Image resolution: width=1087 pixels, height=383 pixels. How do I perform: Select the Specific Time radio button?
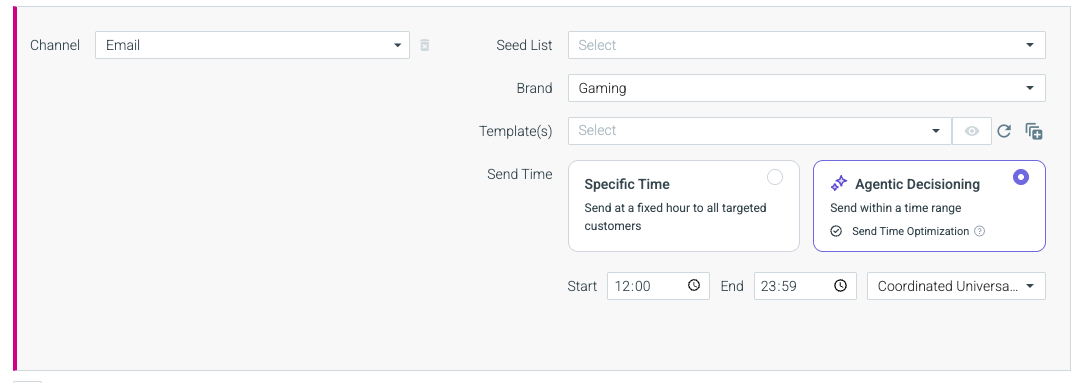[774, 178]
